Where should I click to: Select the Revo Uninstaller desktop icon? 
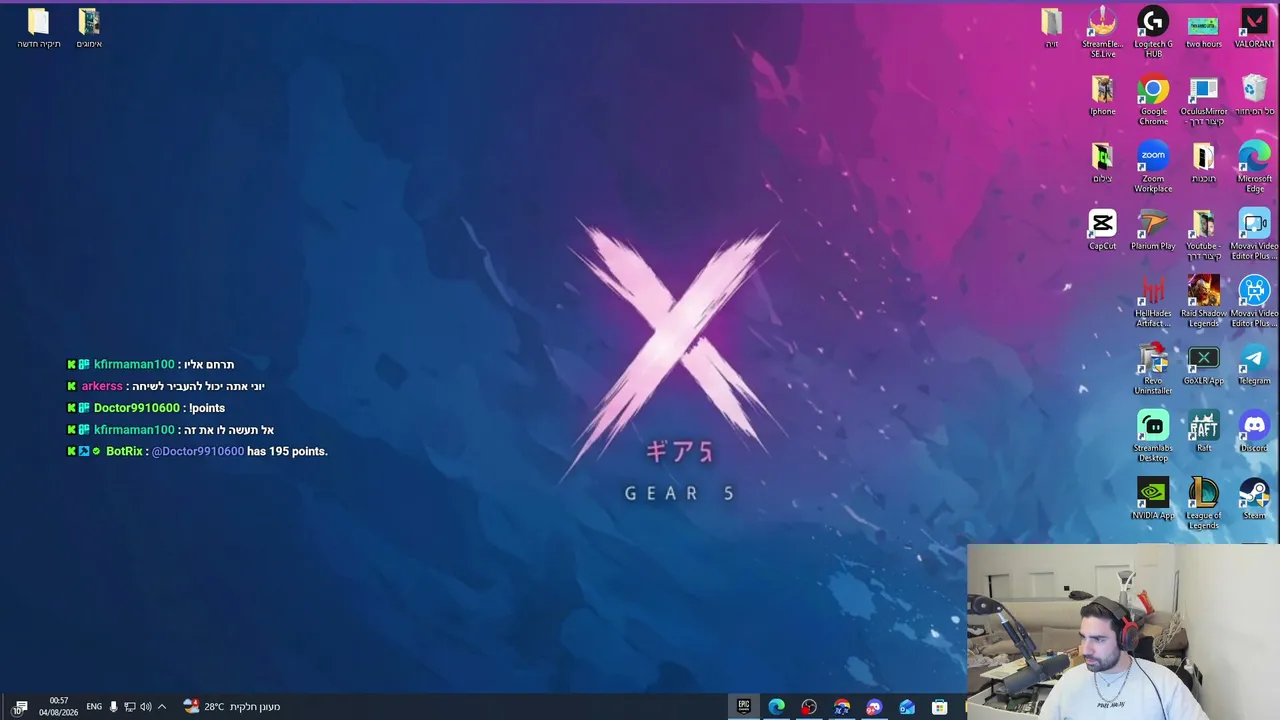1153,369
